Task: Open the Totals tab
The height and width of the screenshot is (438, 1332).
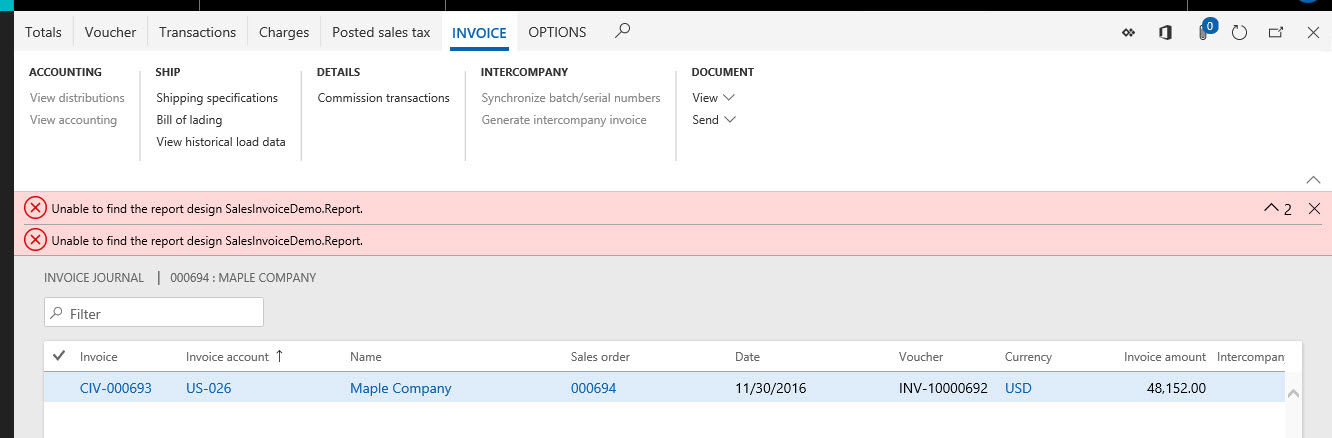Action: pos(43,32)
